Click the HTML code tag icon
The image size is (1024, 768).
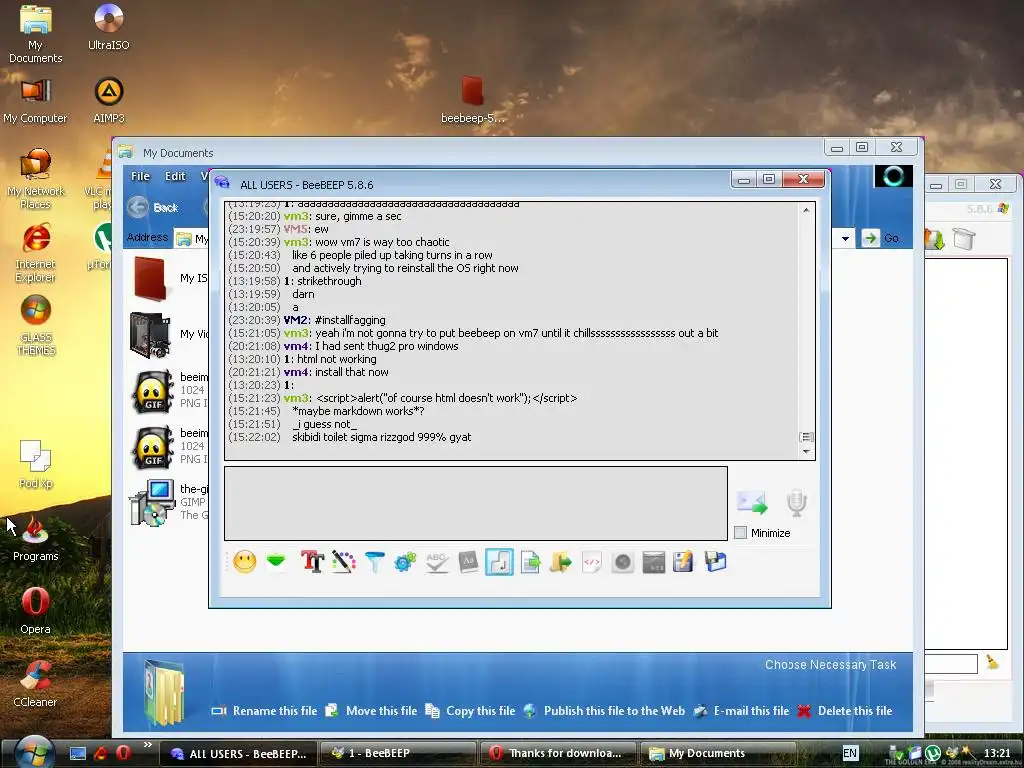coord(592,562)
